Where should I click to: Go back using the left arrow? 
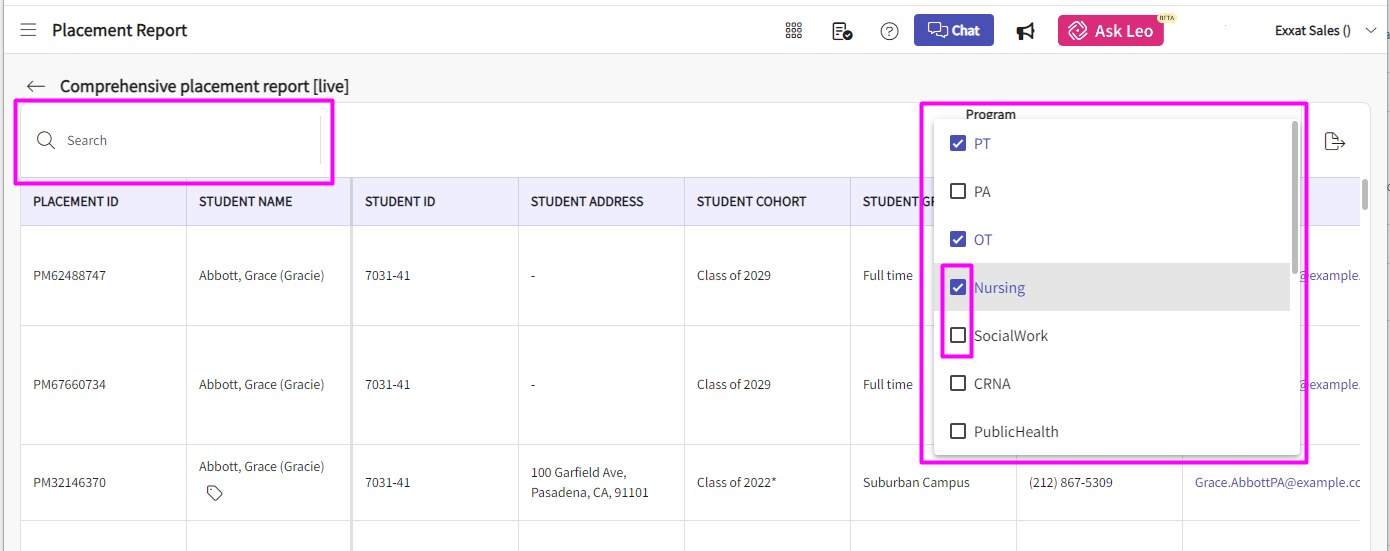pyautogui.click(x=36, y=87)
